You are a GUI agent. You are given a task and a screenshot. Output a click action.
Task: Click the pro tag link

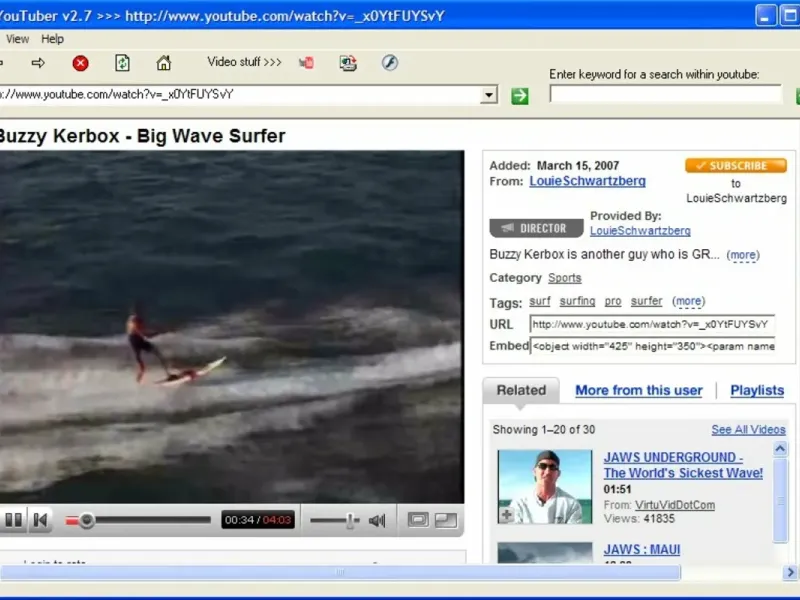click(x=613, y=301)
